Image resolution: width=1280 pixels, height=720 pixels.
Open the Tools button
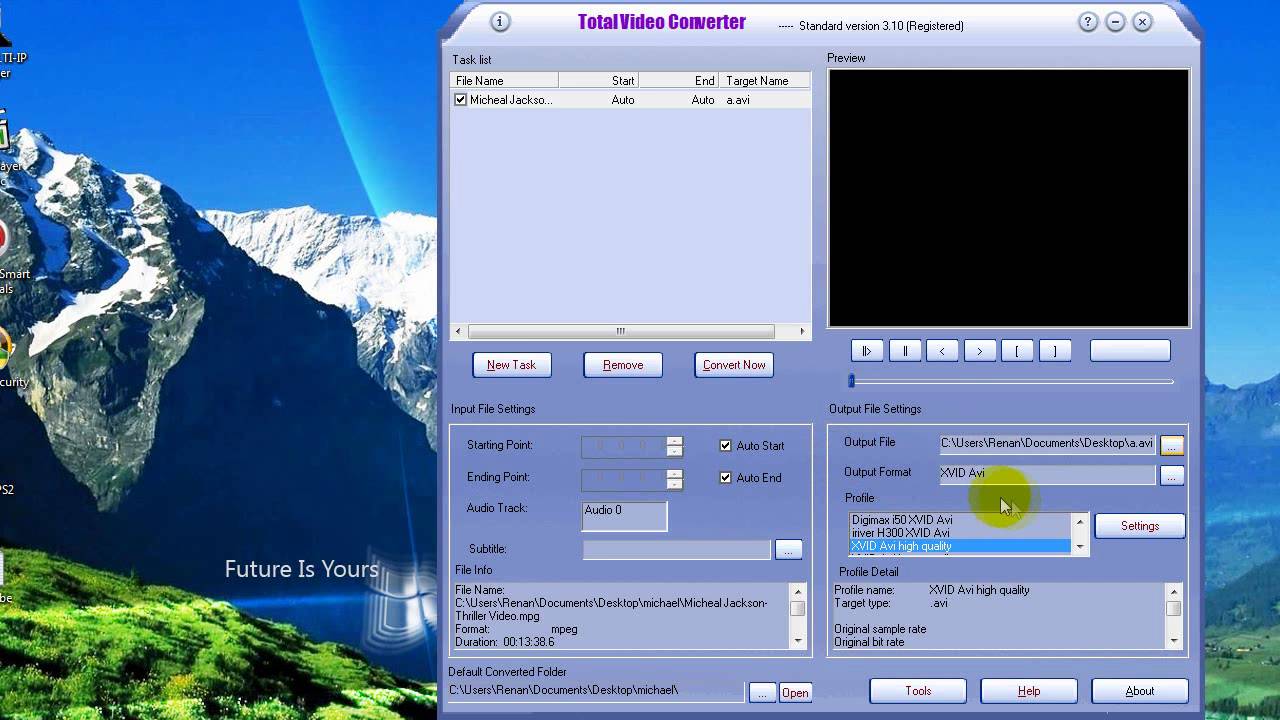[918, 691]
